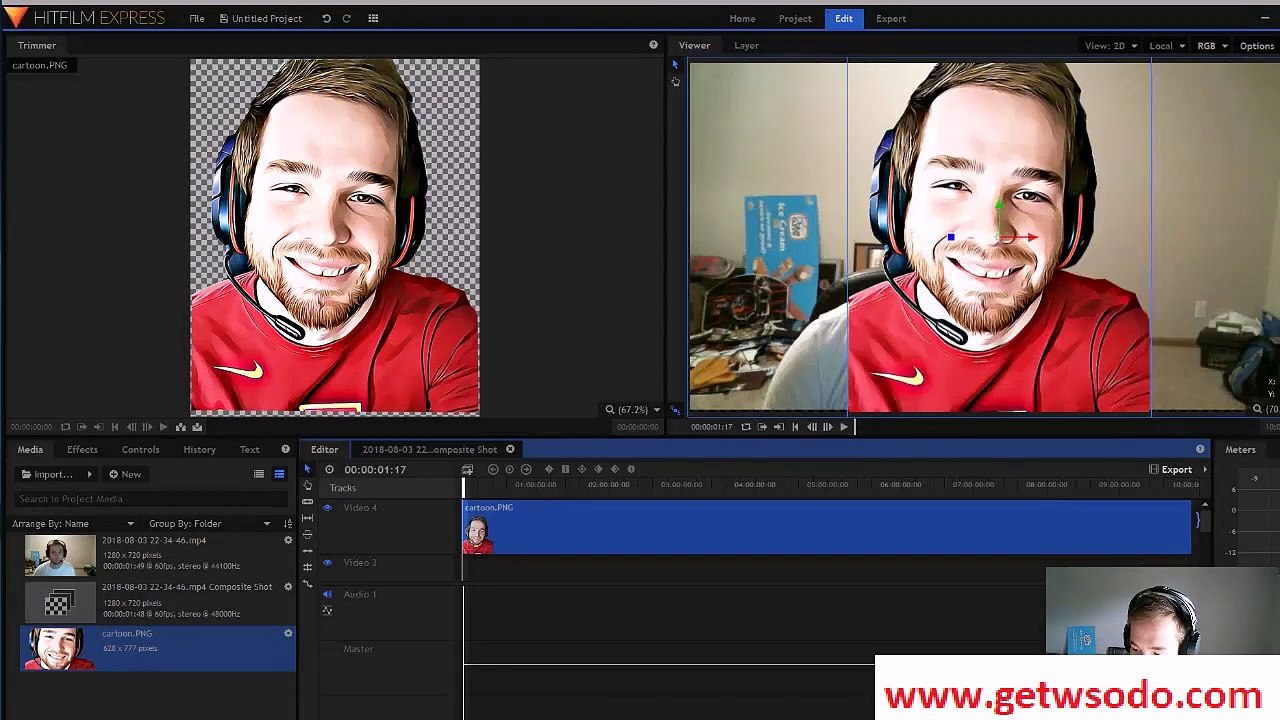Go to previous keyframe in timeline
Image resolution: width=1280 pixels, height=720 pixels.
click(493, 469)
